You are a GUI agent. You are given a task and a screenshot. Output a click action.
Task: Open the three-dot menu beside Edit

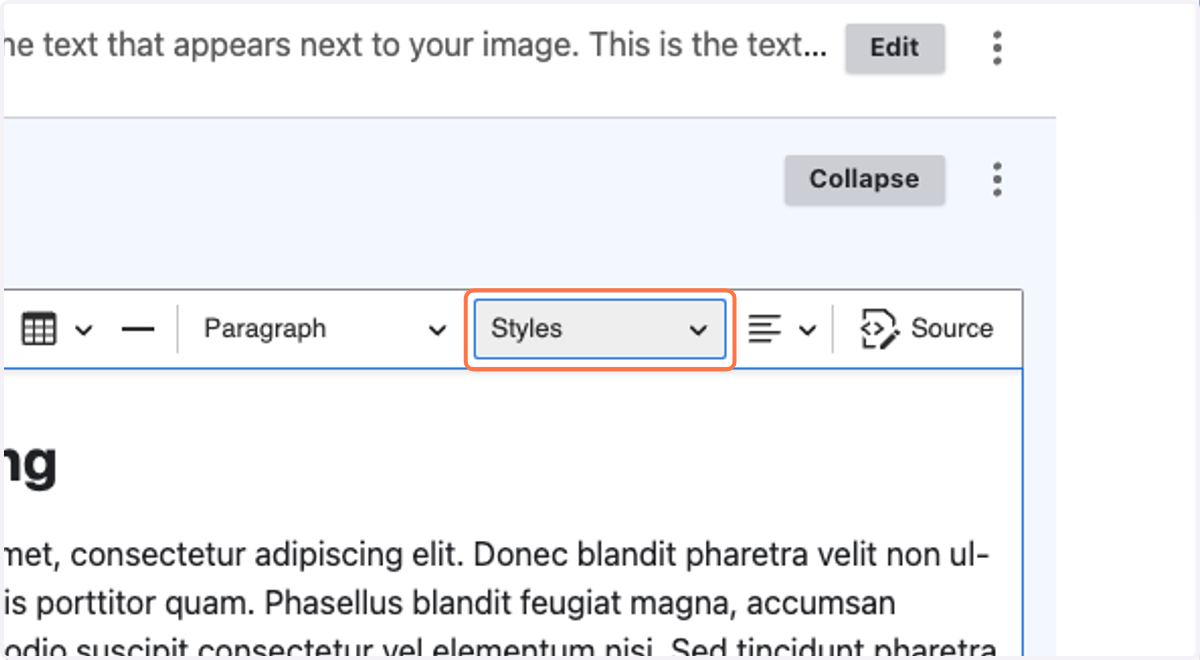(996, 48)
